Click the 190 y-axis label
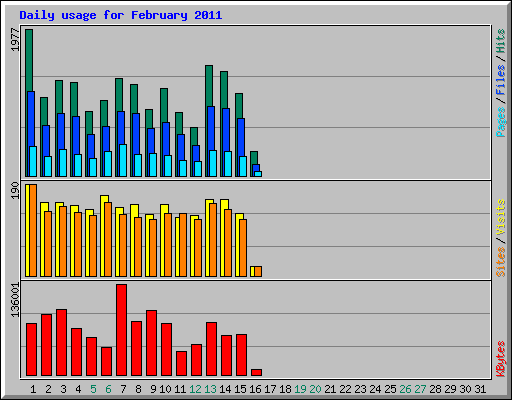The image size is (512, 400). (15, 190)
